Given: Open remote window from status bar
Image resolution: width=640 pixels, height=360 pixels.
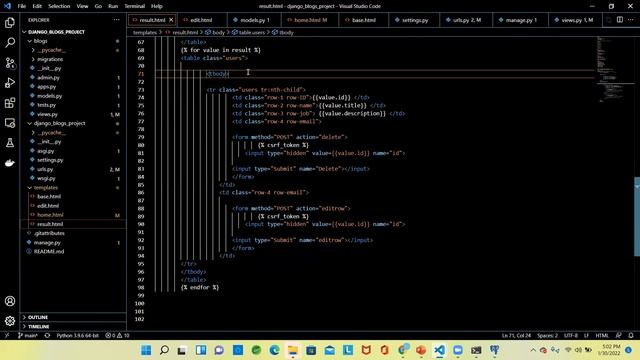Looking at the screenshot, I should (x=7, y=336).
